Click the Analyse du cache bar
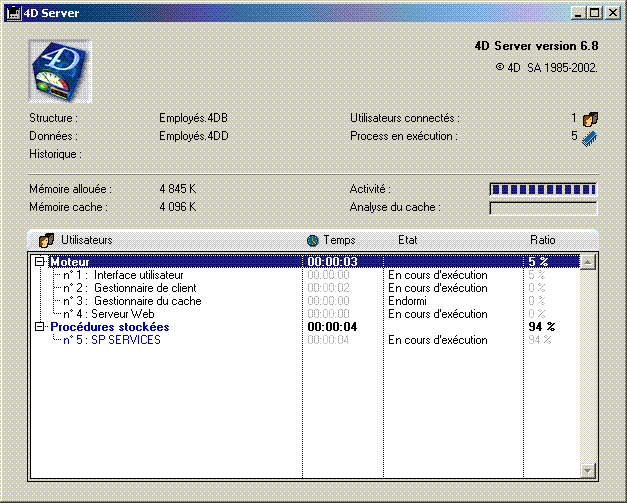Image resolution: width=627 pixels, height=503 pixels. coord(542,208)
